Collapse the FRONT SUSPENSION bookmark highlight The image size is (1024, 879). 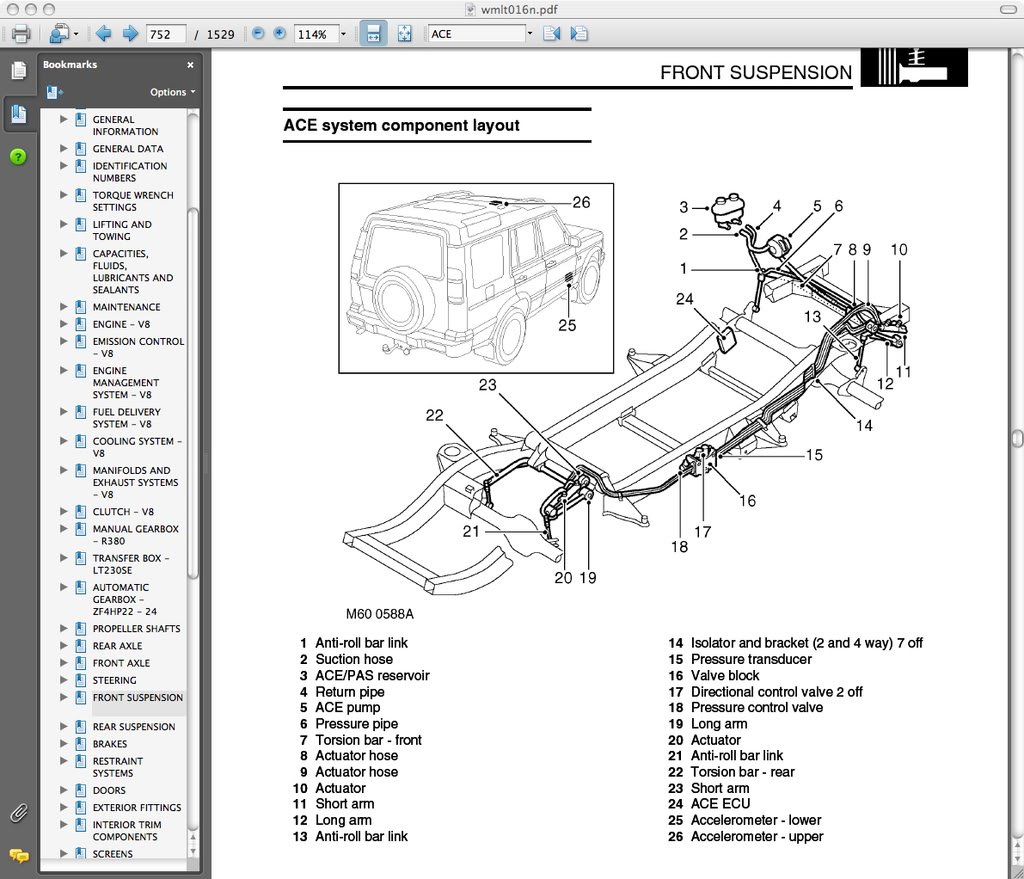tap(65, 697)
